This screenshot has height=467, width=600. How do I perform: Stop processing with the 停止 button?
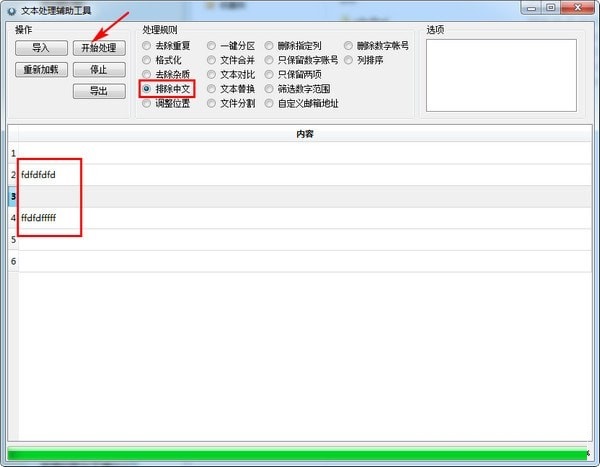99,70
